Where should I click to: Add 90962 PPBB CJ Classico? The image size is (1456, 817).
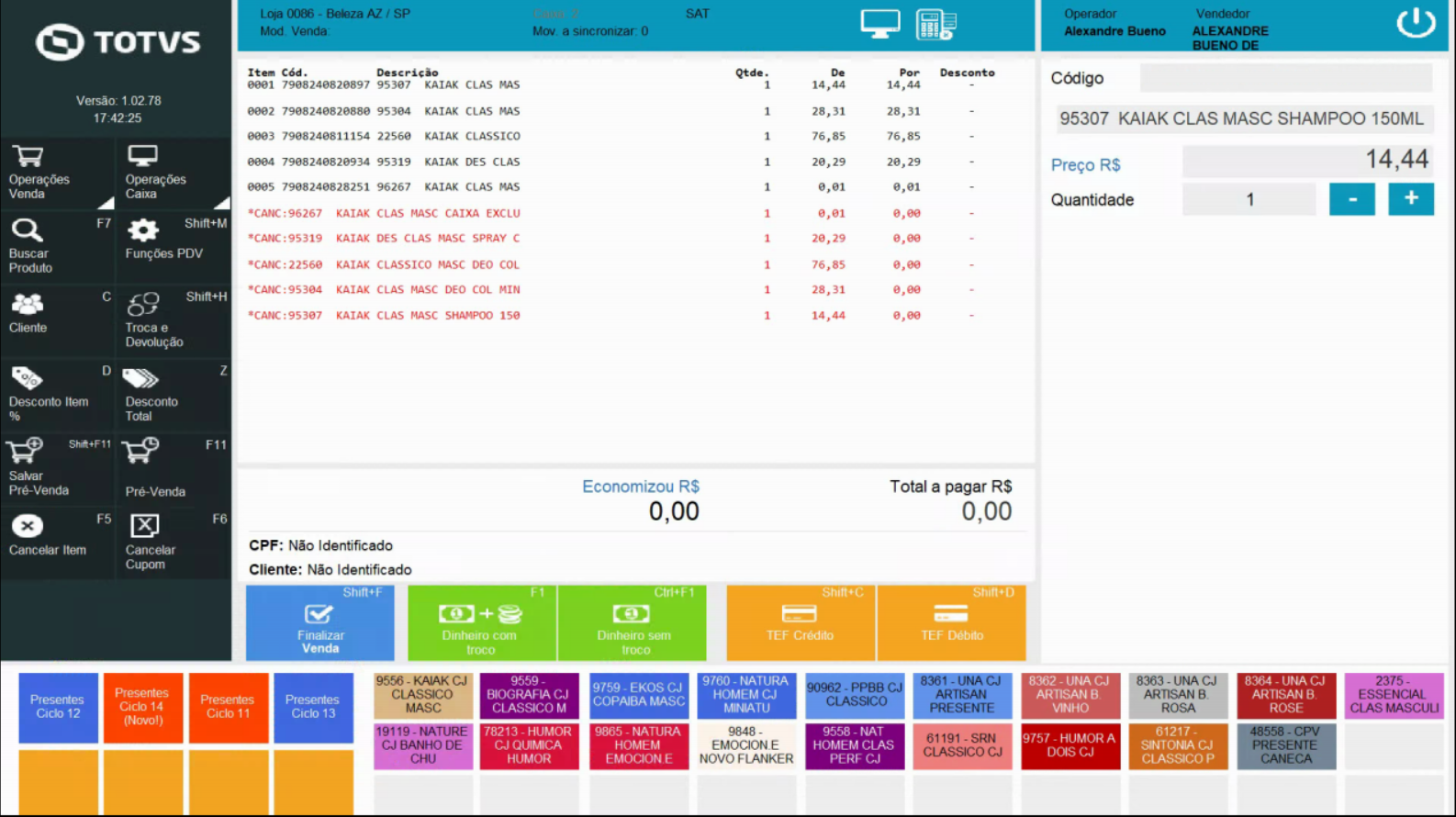[855, 696]
